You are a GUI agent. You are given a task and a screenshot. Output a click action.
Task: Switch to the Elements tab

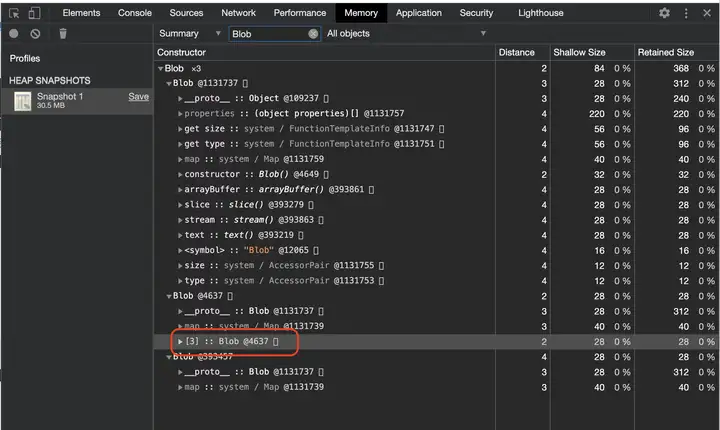click(81, 13)
